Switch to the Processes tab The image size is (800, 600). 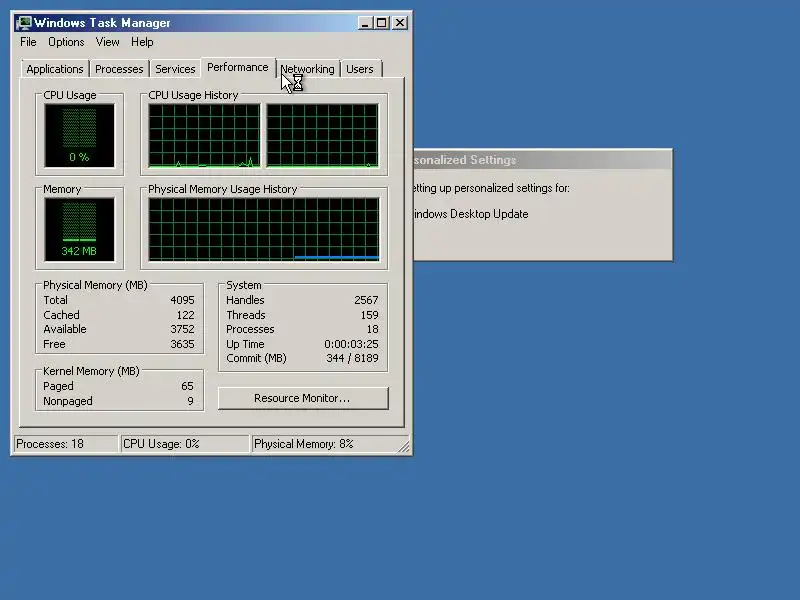119,69
